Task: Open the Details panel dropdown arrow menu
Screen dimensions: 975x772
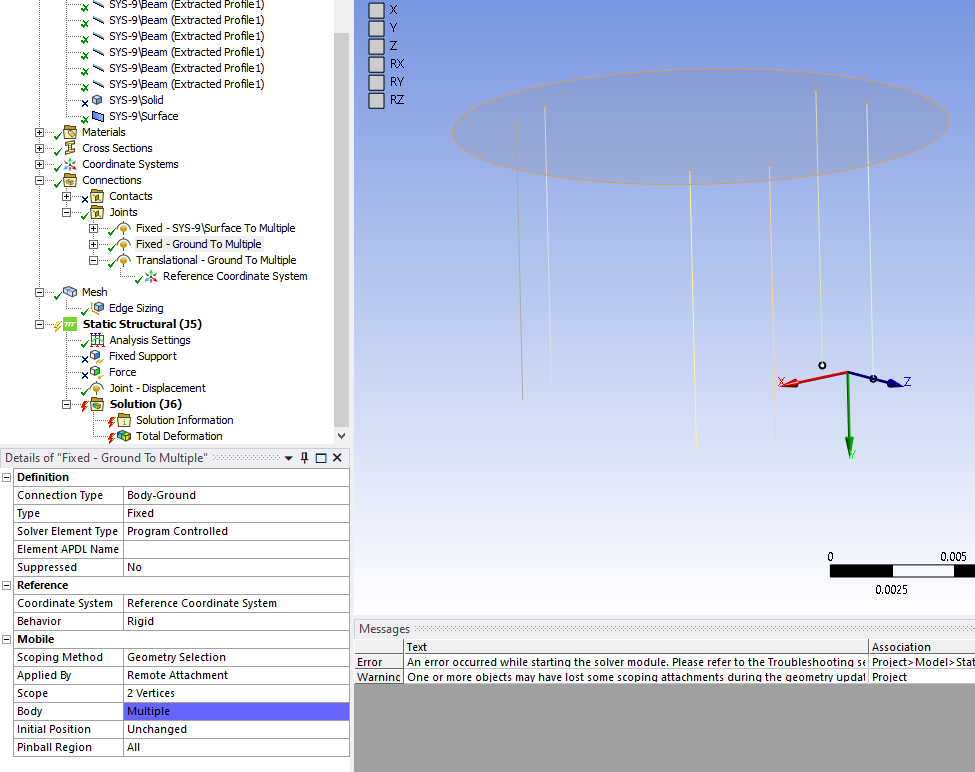Action: pyautogui.click(x=289, y=458)
